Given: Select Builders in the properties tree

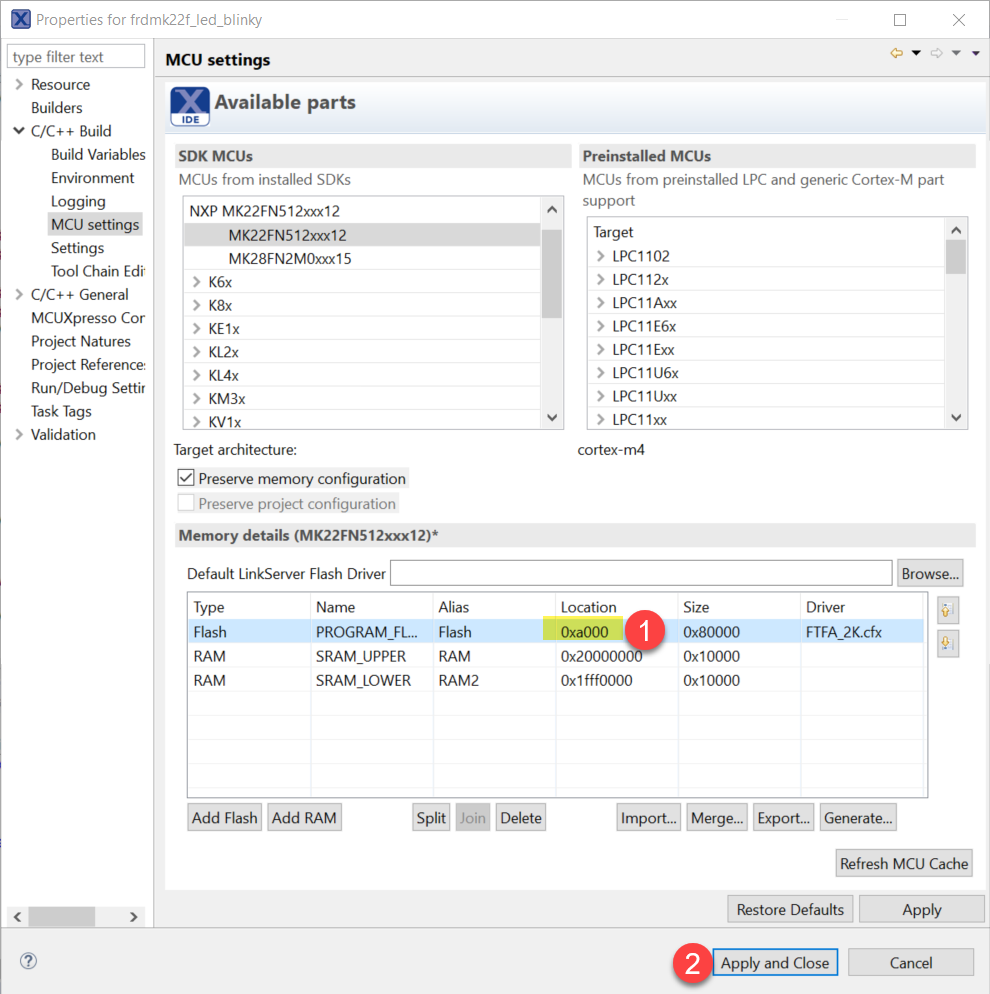Looking at the screenshot, I should 56,108.
